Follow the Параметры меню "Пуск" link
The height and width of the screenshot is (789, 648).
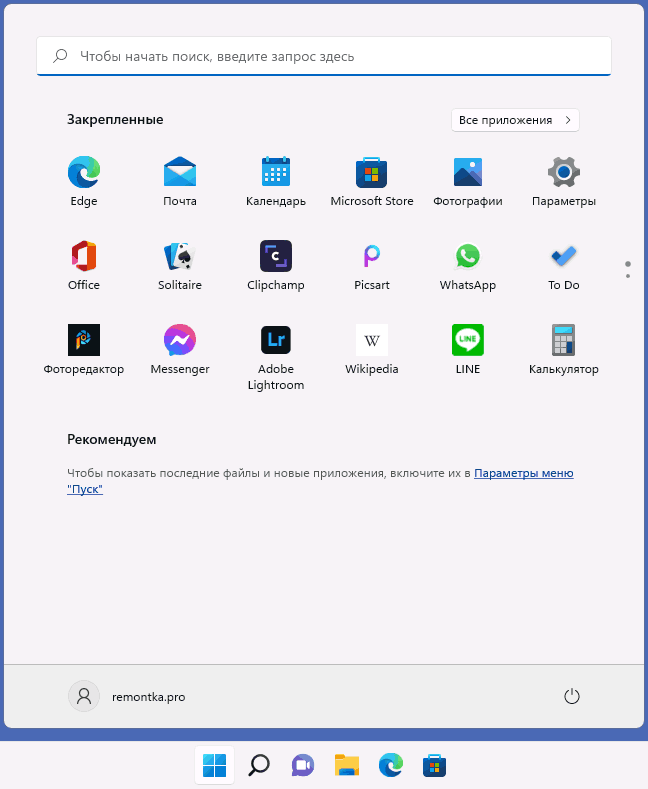(x=524, y=473)
